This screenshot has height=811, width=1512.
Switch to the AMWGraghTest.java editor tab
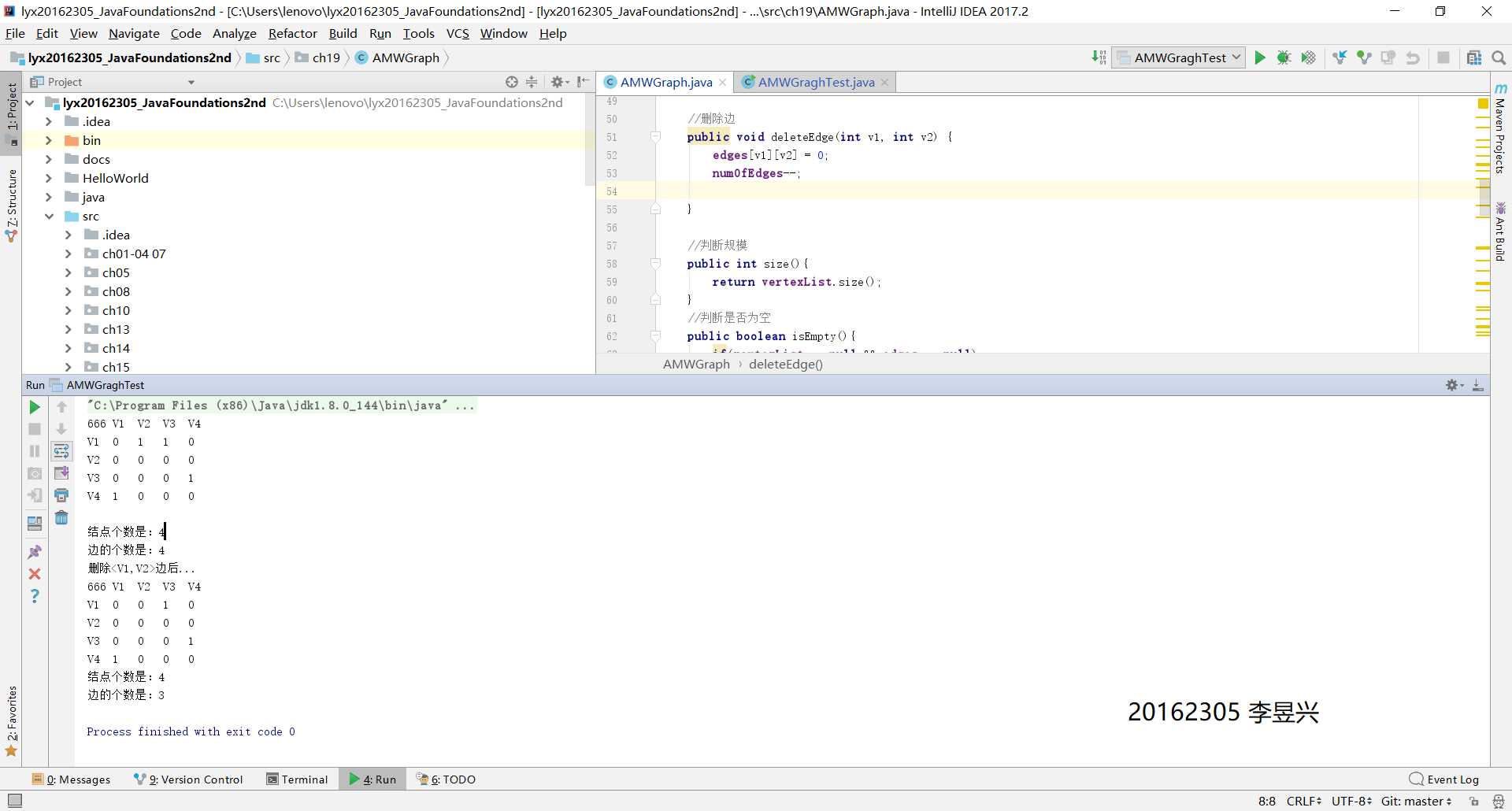point(815,82)
